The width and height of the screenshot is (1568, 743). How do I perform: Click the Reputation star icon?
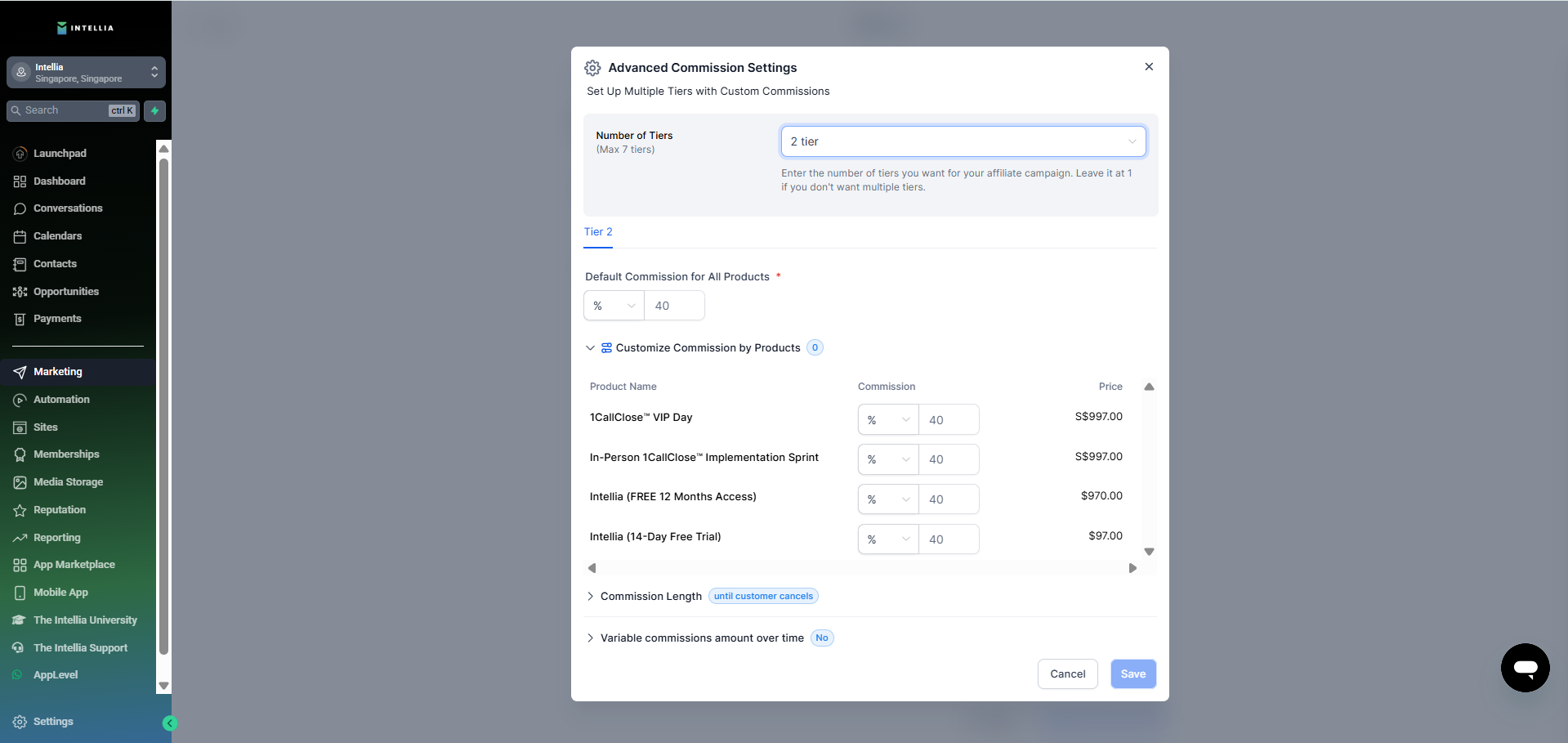20,510
